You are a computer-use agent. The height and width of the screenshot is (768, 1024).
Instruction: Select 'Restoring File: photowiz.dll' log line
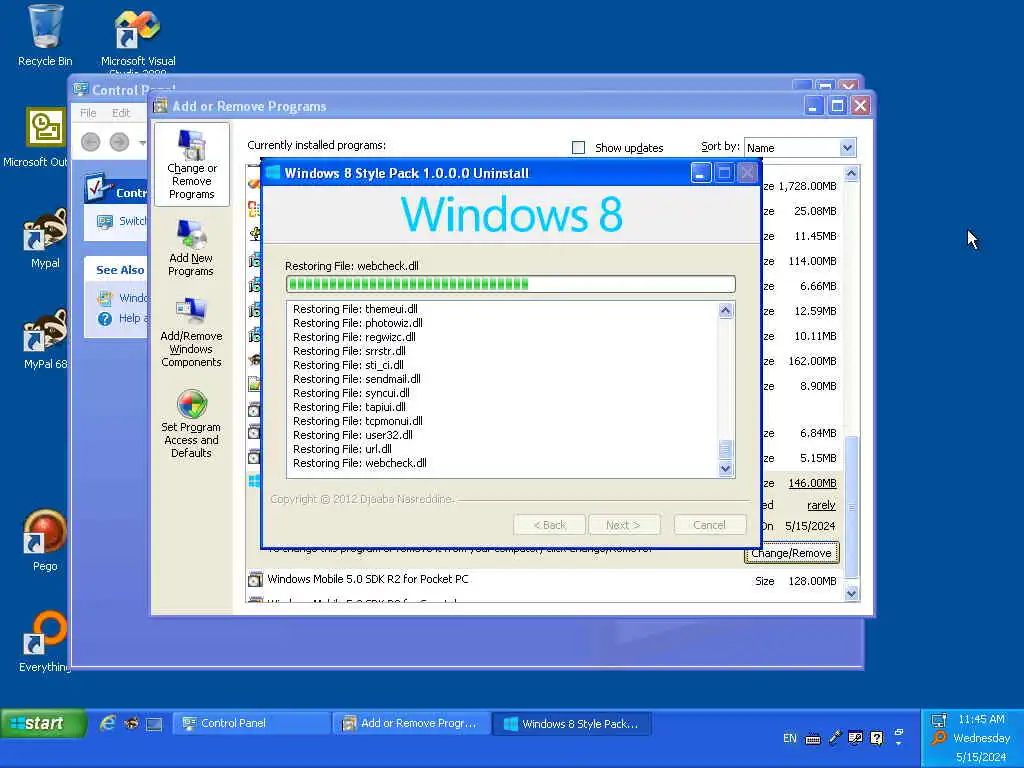(358, 323)
